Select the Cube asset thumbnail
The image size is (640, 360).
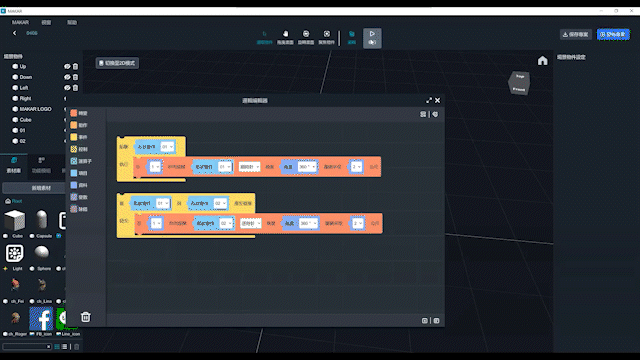tap(15, 220)
